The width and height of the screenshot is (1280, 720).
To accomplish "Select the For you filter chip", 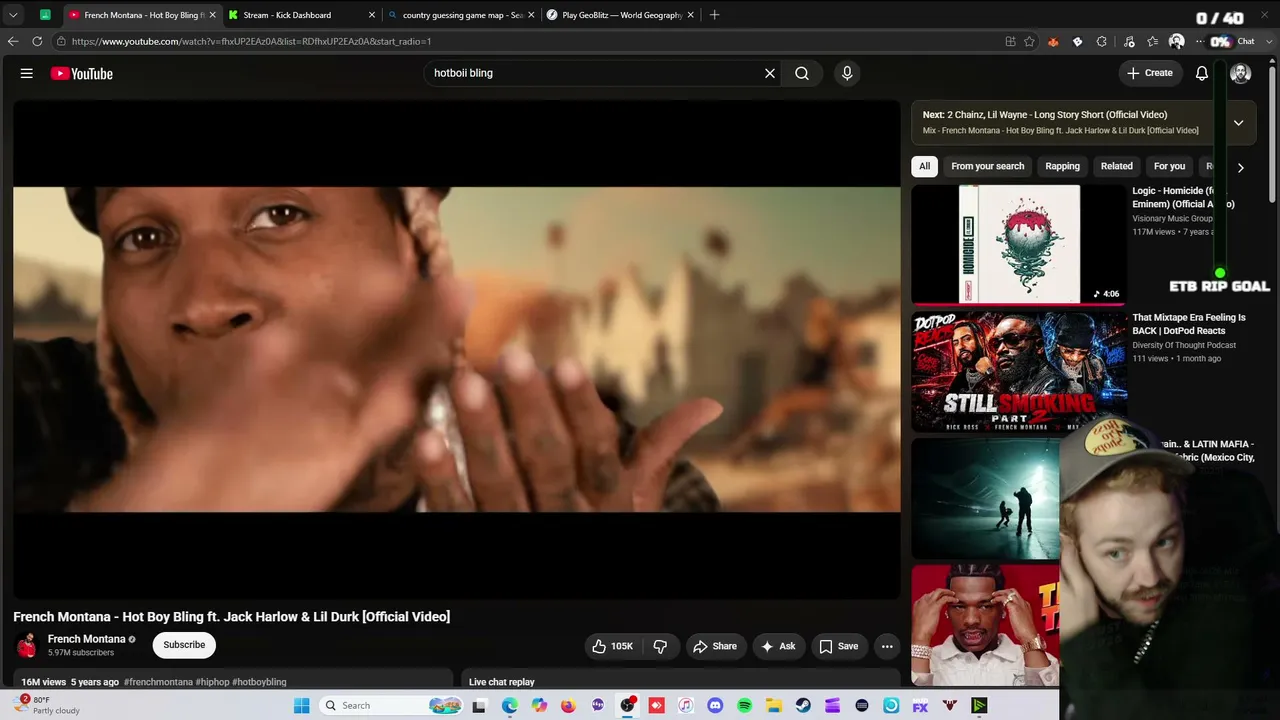I will click(1169, 166).
